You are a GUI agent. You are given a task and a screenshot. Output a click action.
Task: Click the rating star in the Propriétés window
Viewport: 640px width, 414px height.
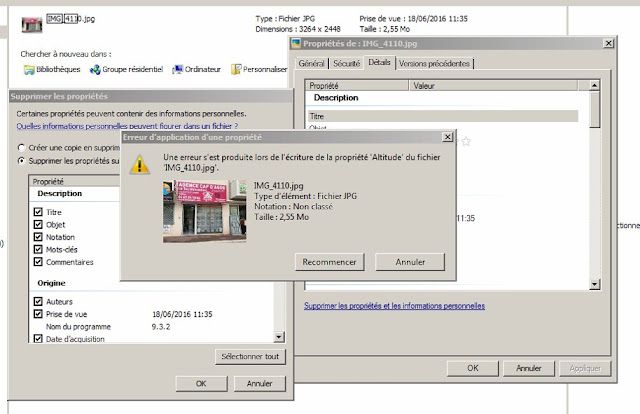[x=466, y=141]
